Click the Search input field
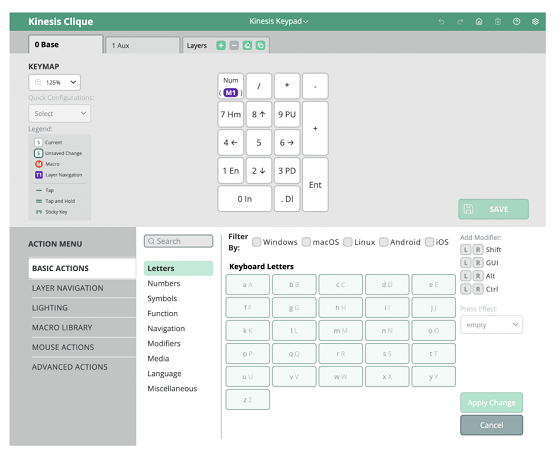The image size is (560, 457). click(179, 241)
